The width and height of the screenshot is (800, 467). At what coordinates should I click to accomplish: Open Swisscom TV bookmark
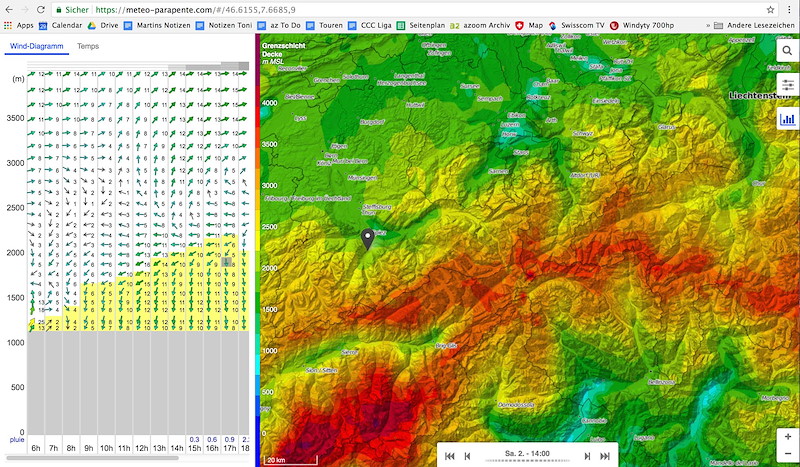point(577,25)
